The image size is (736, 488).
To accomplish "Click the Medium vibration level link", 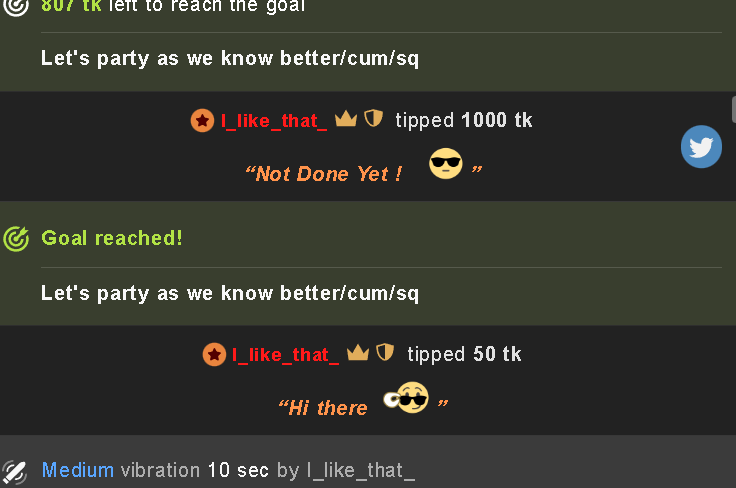I will pos(78,470).
